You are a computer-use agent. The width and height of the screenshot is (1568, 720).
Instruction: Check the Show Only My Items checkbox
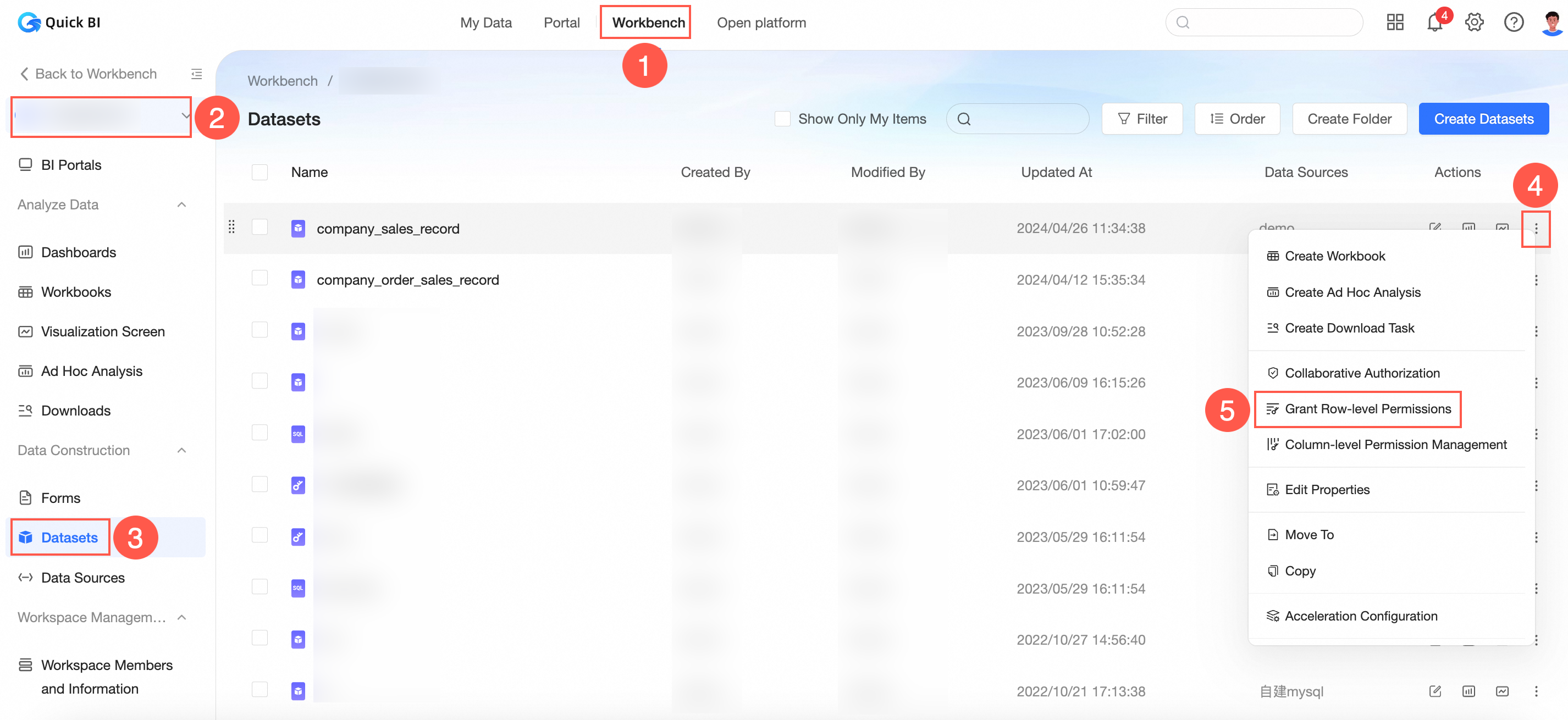pyautogui.click(x=782, y=119)
